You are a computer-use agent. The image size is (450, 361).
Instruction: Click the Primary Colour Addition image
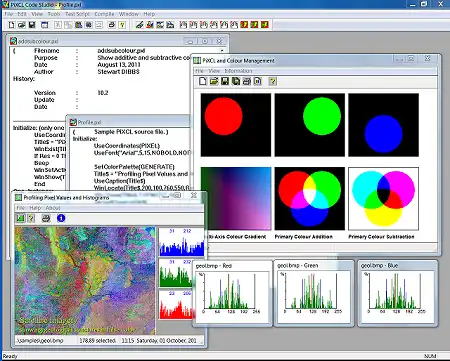(310, 199)
